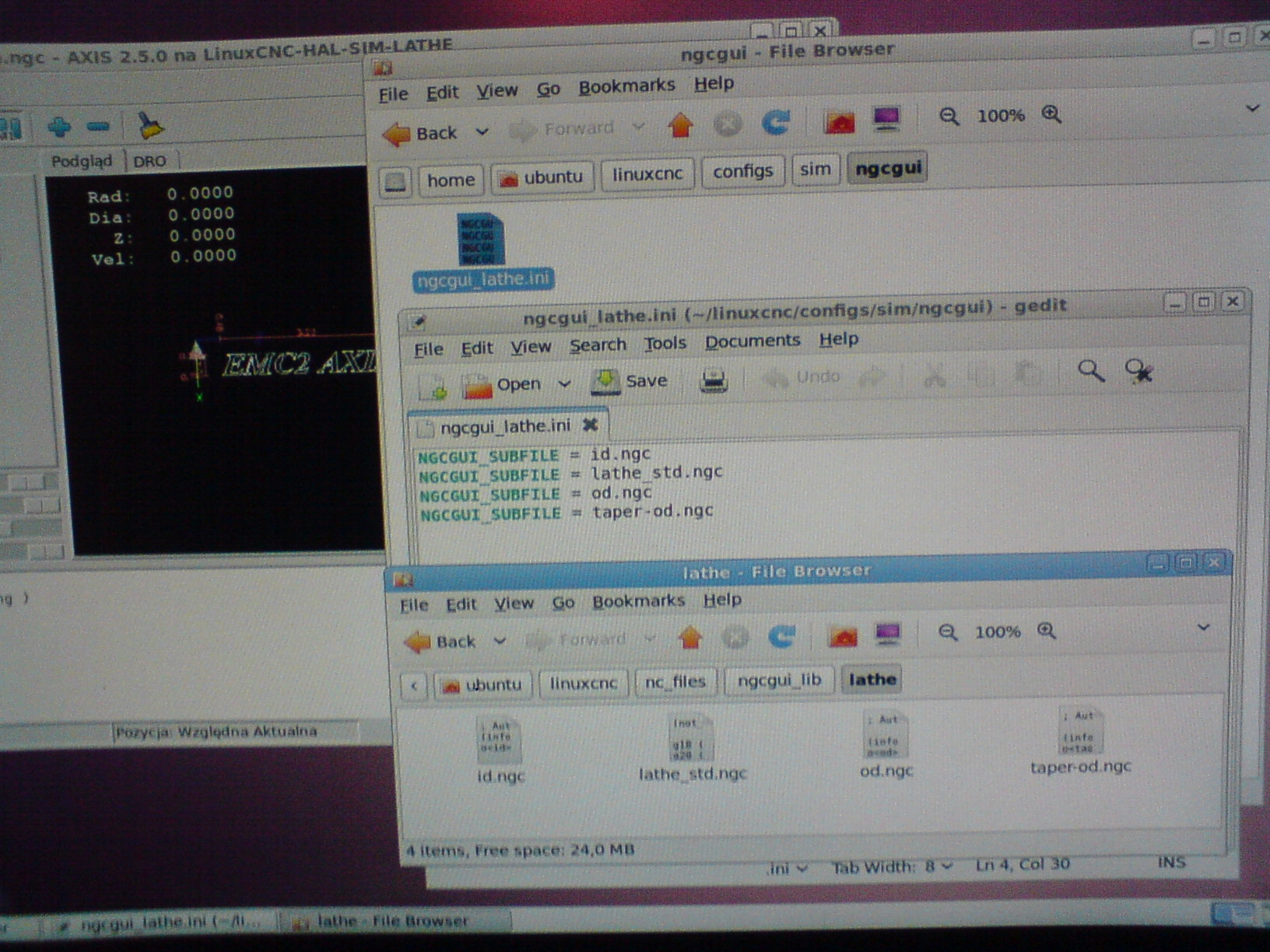Open the Go menu in ngcgui File Browser
This screenshot has width=1270, height=952.
549,89
